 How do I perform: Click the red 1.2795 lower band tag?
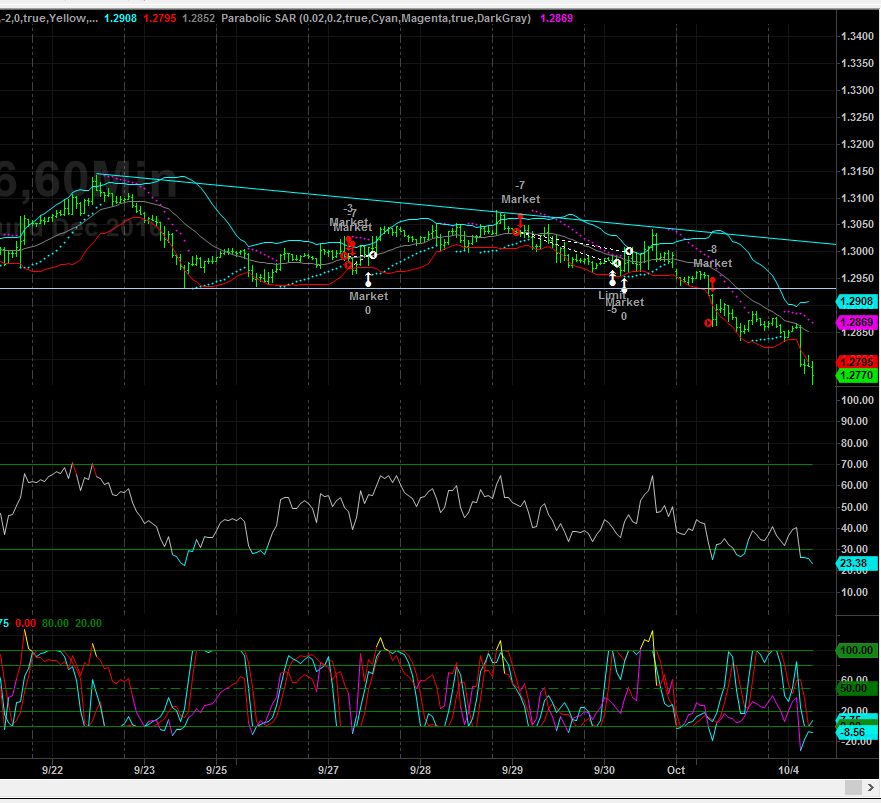[x=857, y=361]
